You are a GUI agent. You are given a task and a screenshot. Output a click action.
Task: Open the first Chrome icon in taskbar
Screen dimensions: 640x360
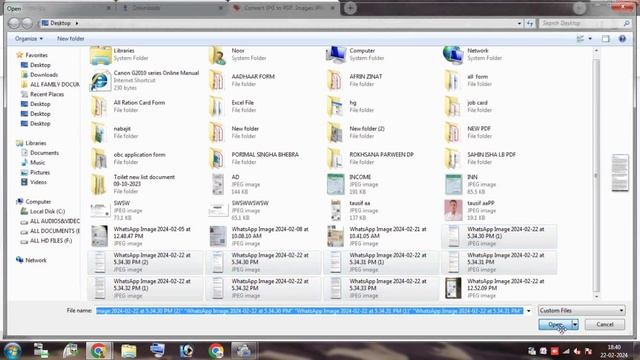click(x=98, y=351)
